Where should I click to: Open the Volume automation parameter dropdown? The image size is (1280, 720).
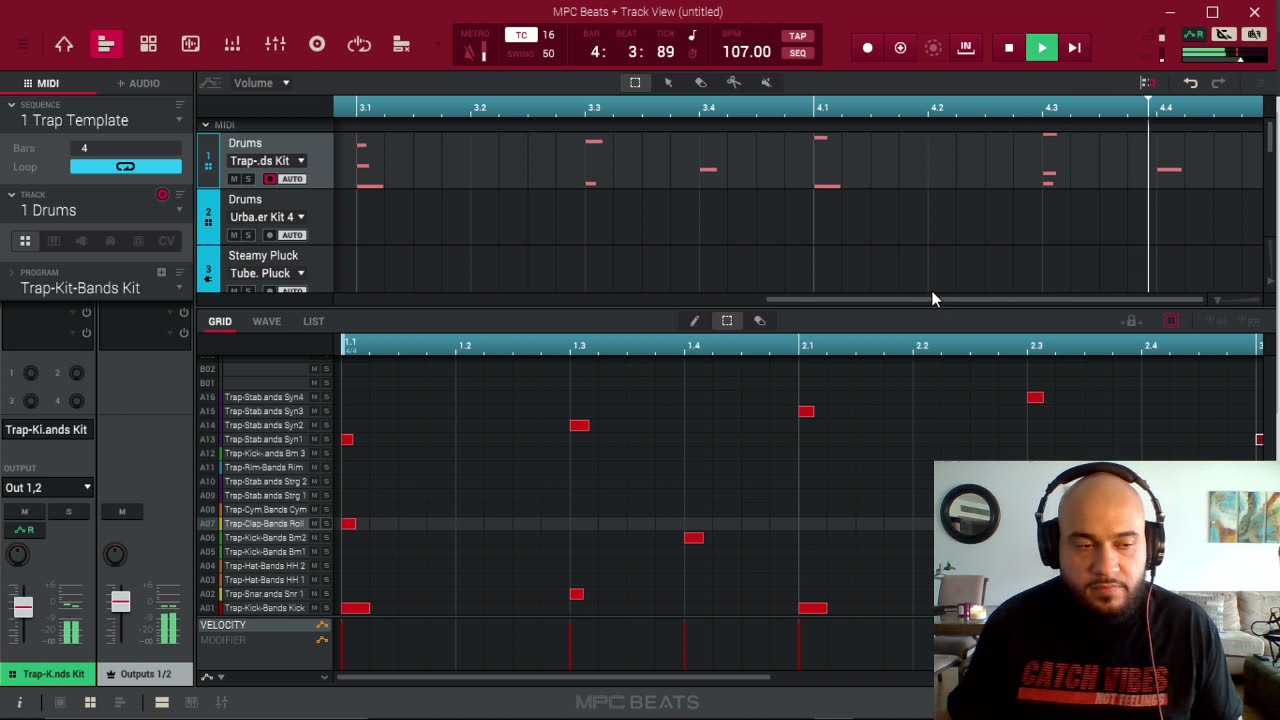[262, 83]
